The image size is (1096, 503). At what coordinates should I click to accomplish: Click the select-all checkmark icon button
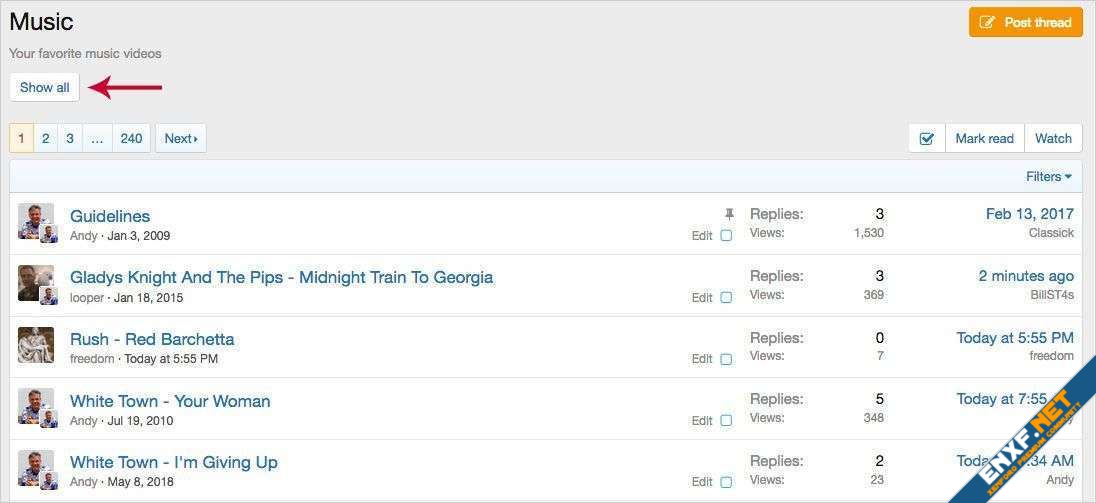926,138
